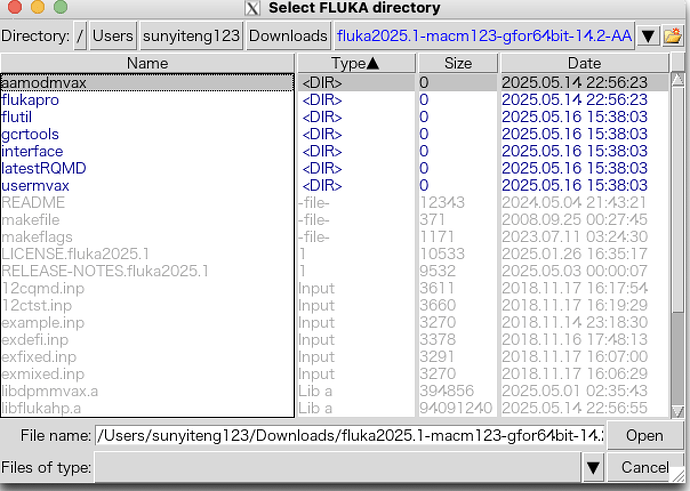
Task: Click size value 394856
Action: point(447,391)
